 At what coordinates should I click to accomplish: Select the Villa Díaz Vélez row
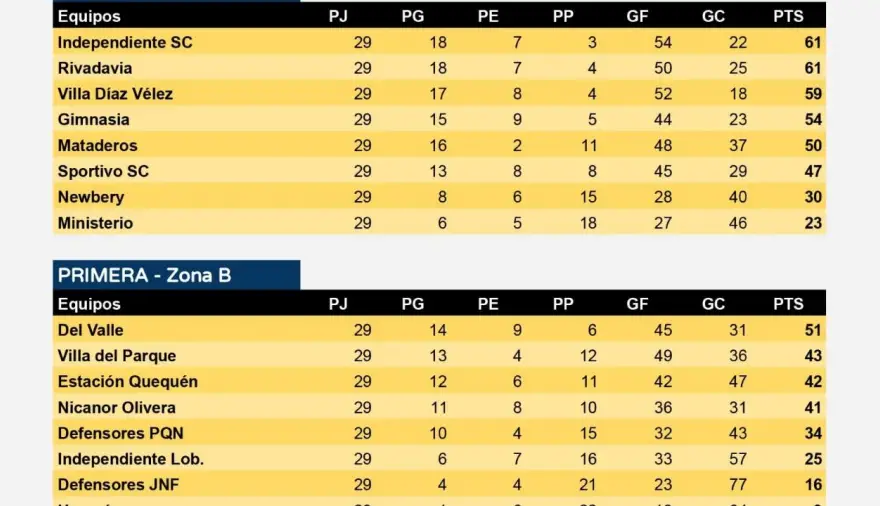pyautogui.click(x=439, y=94)
